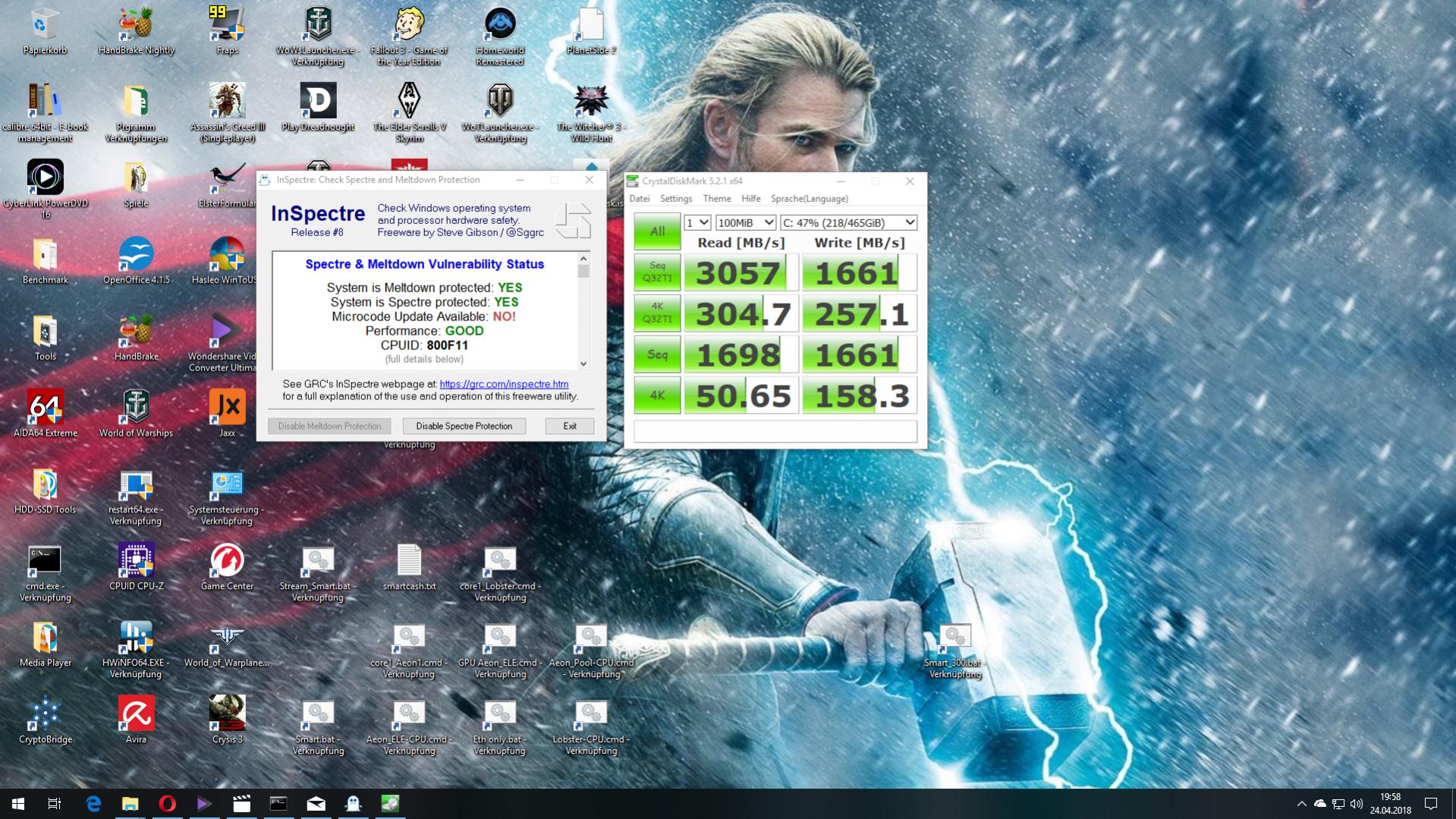Screen dimensions: 1456x819
Task: Launch The Elder Scrolls V Skyrim icon
Action: pos(409,112)
